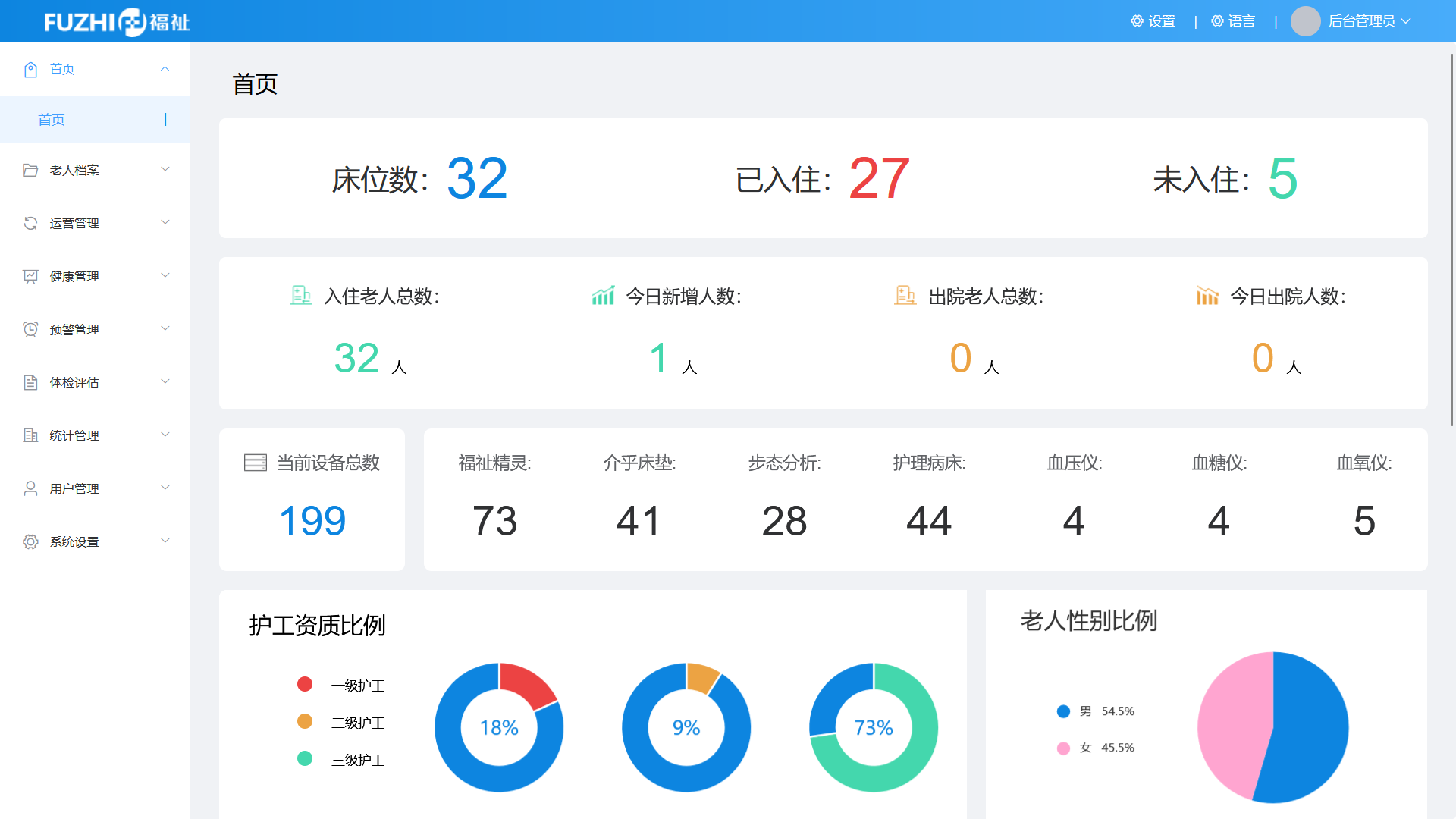
Task: Click the 床位数 value 32
Action: coord(477,179)
